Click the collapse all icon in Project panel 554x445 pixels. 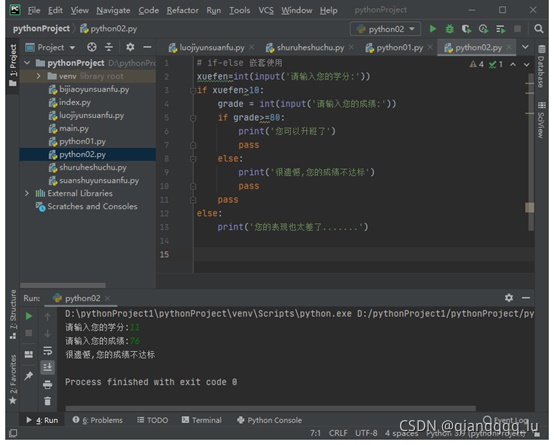[109, 47]
